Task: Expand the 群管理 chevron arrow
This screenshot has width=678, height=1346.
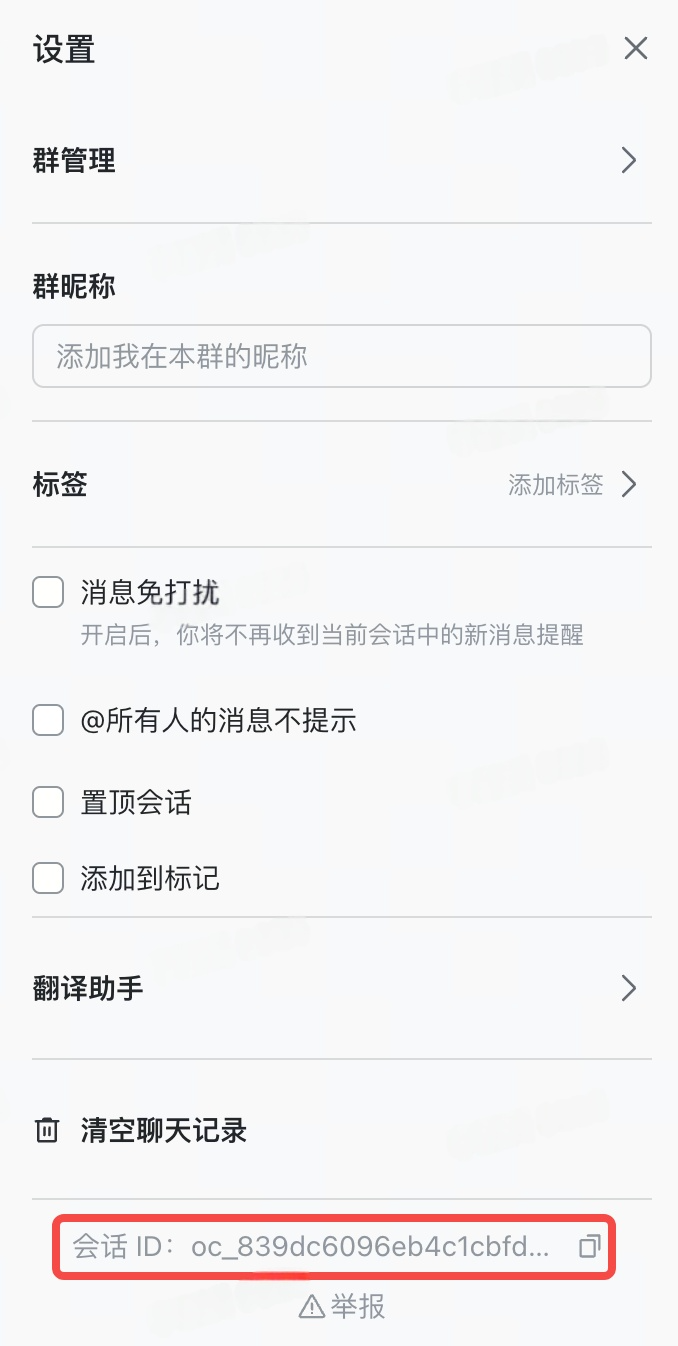Action: coord(629,160)
